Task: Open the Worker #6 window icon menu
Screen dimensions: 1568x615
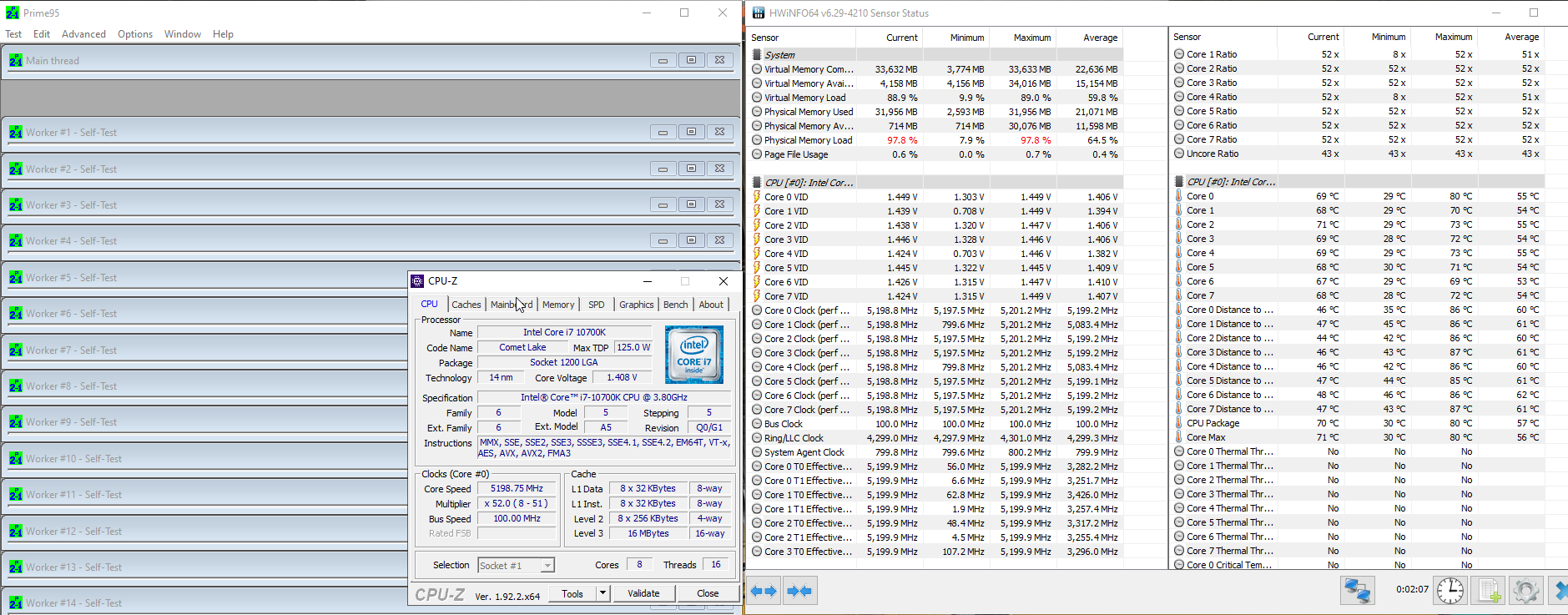Action: pyautogui.click(x=16, y=313)
